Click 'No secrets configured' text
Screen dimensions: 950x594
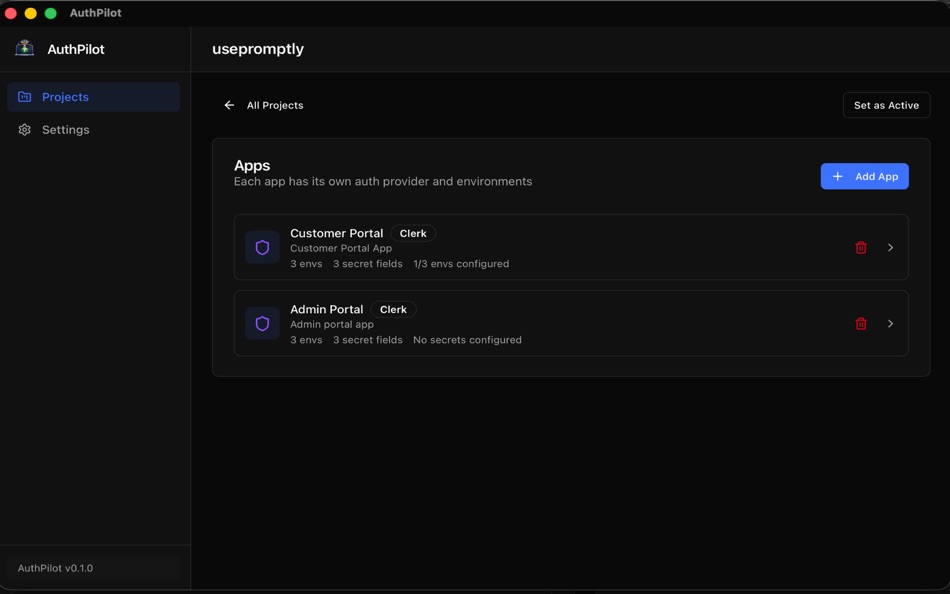point(467,340)
